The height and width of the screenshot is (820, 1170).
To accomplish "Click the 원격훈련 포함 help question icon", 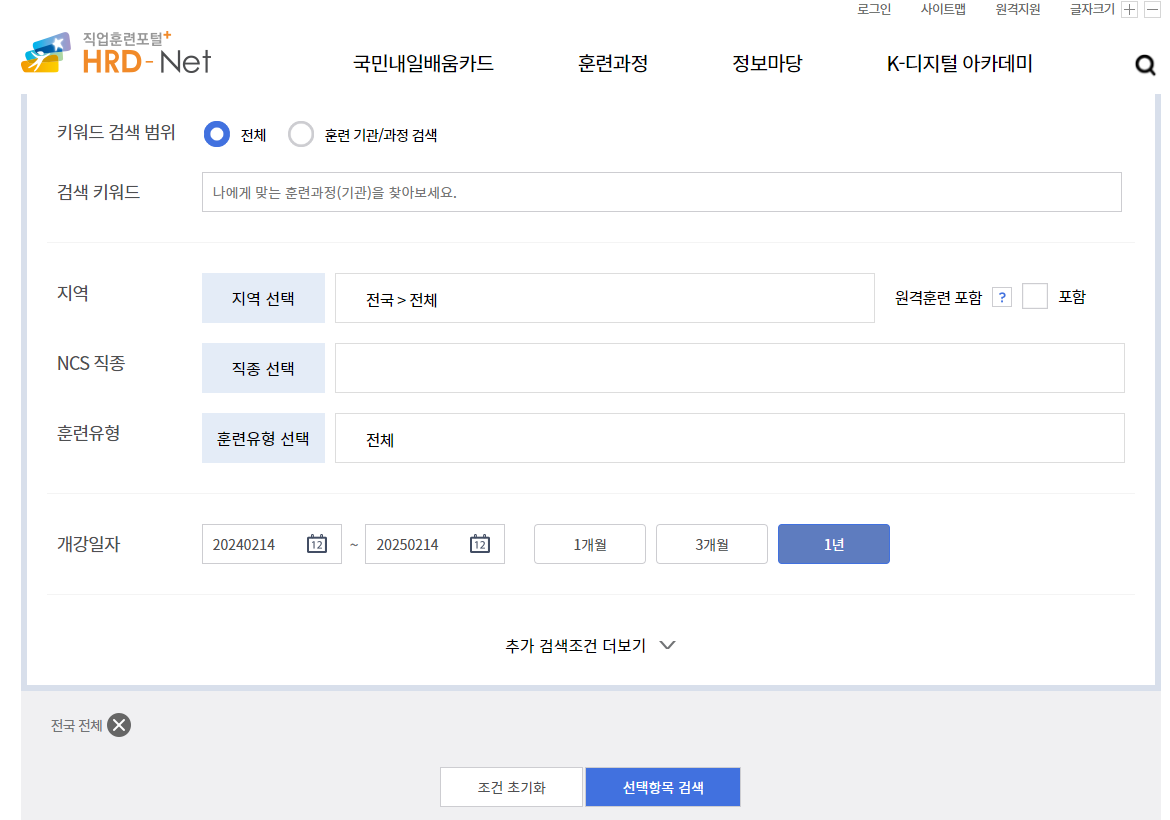I will click(1001, 297).
